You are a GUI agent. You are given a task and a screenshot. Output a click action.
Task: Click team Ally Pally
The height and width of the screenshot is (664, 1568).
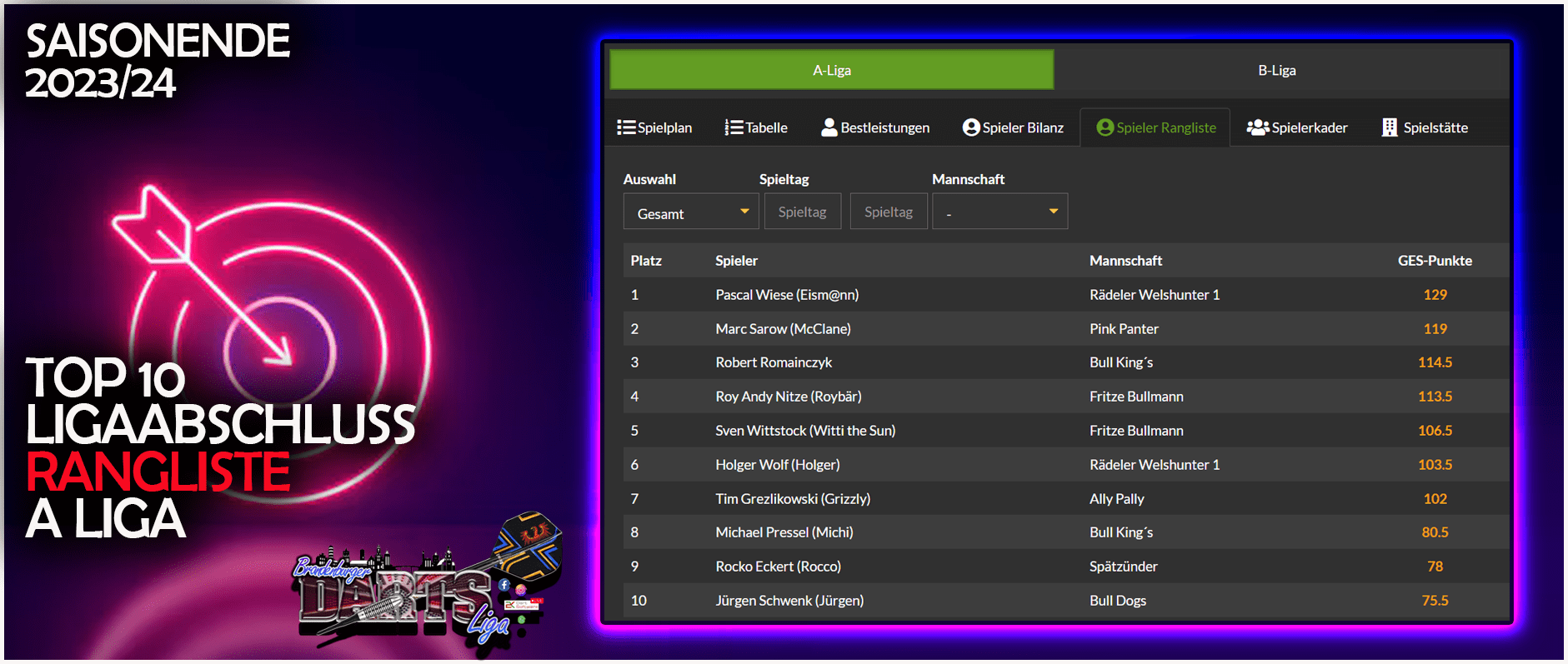click(x=1117, y=499)
